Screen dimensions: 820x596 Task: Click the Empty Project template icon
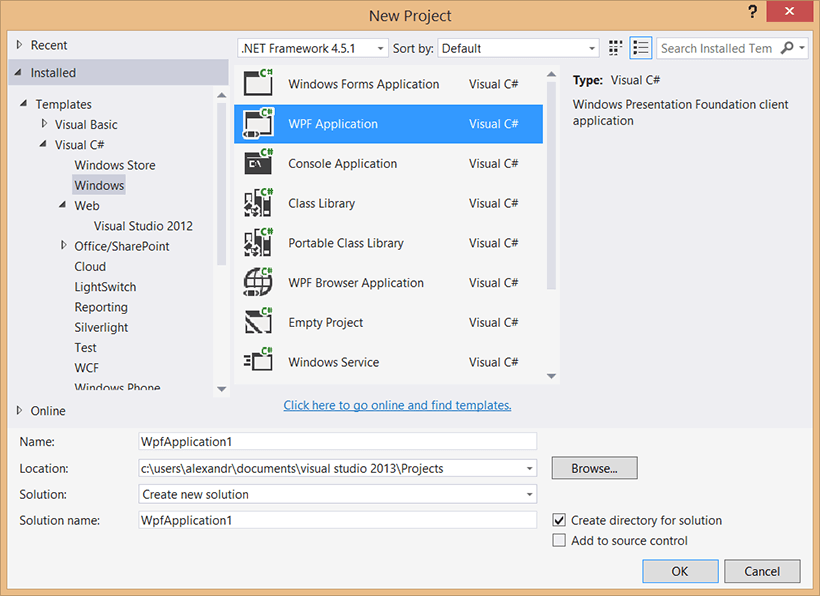(x=258, y=322)
